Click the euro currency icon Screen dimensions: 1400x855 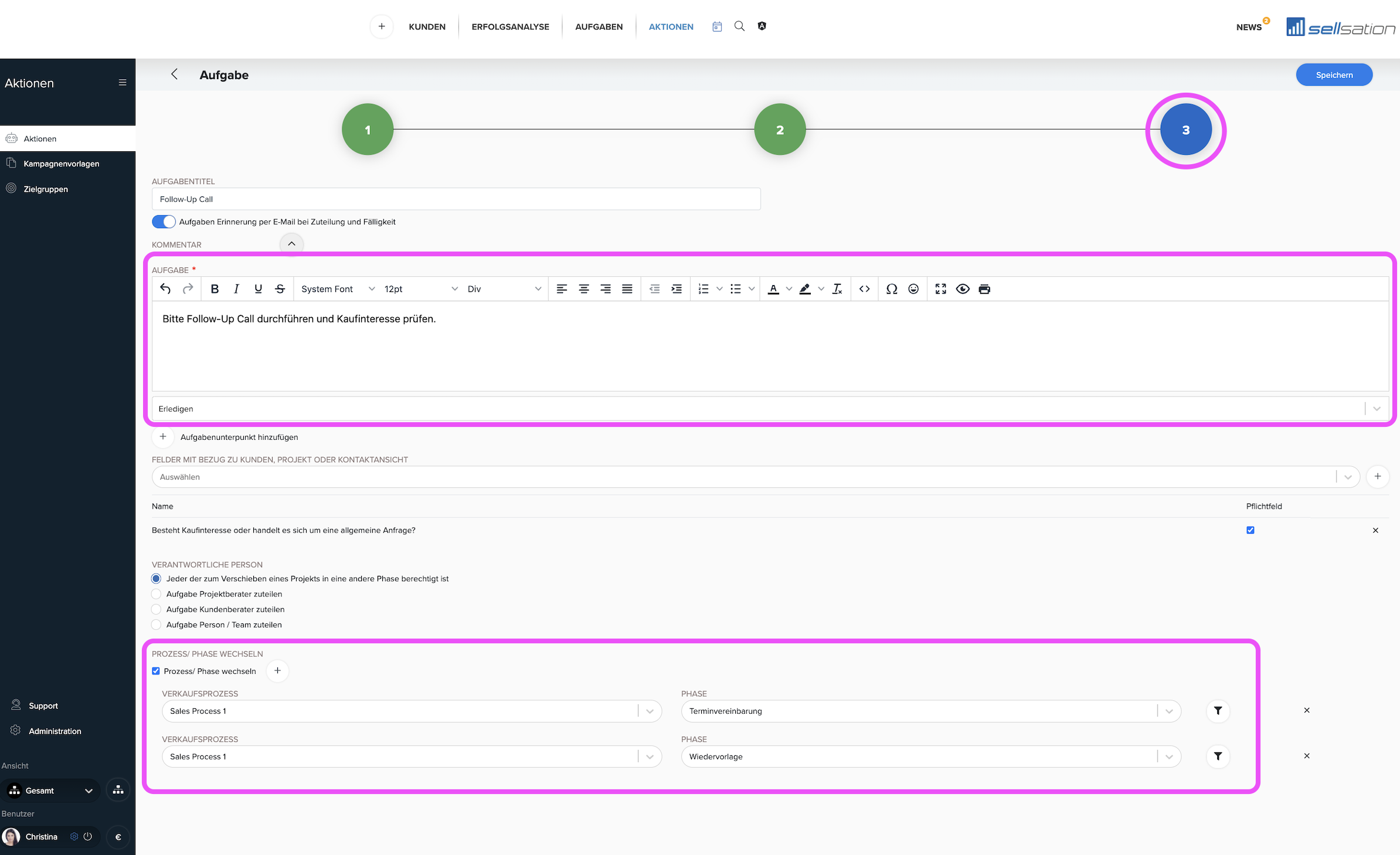(118, 837)
